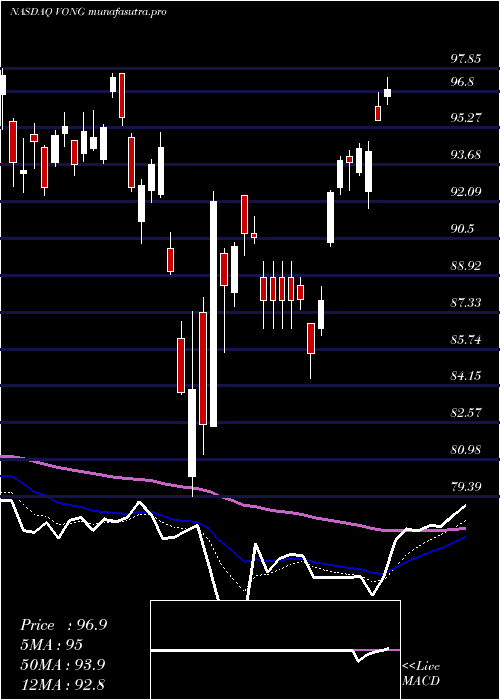Click the tall white candlestick spanning 82.57 to 92.09
The width and height of the screenshot is (500, 700).
[213, 314]
